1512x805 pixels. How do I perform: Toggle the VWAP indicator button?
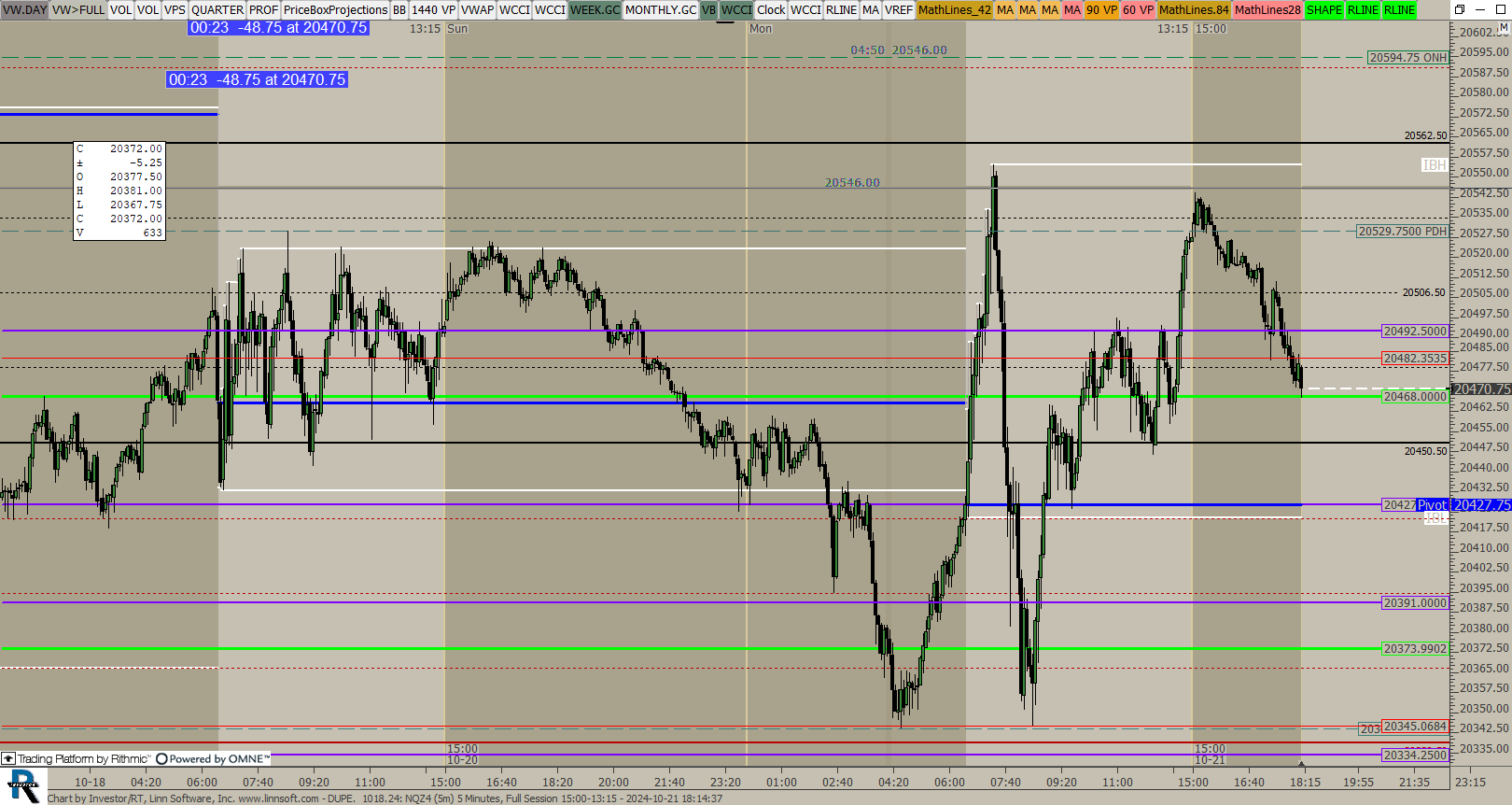click(x=477, y=10)
